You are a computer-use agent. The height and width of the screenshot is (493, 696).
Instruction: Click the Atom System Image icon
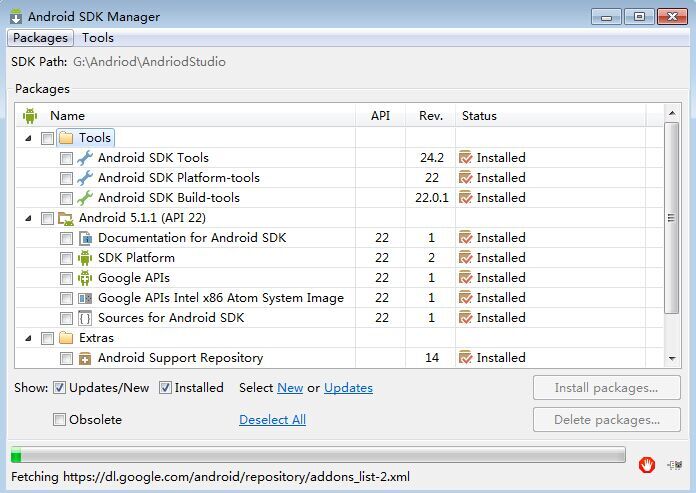[85, 298]
